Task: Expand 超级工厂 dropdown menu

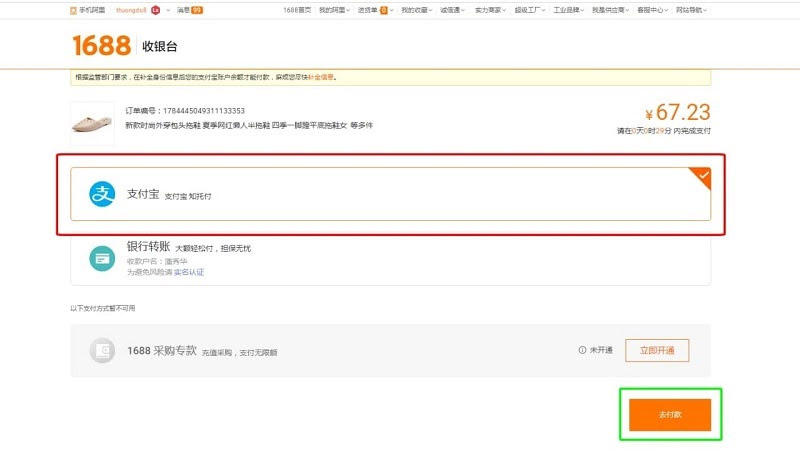Action: 530,10
